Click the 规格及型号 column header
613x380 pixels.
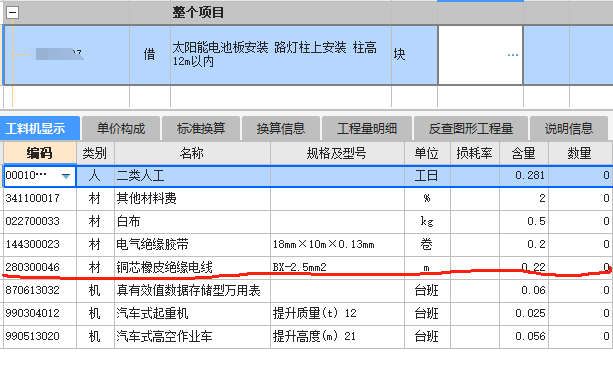[x=337, y=153]
